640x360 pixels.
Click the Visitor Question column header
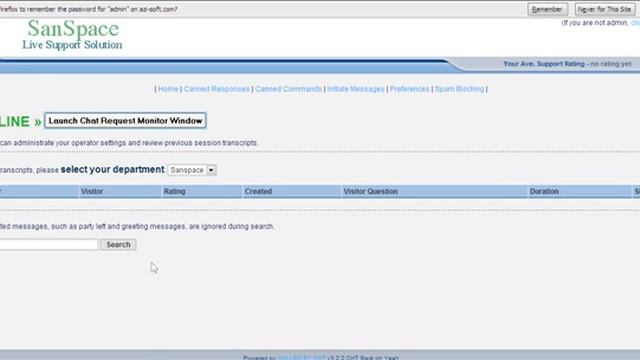point(434,191)
